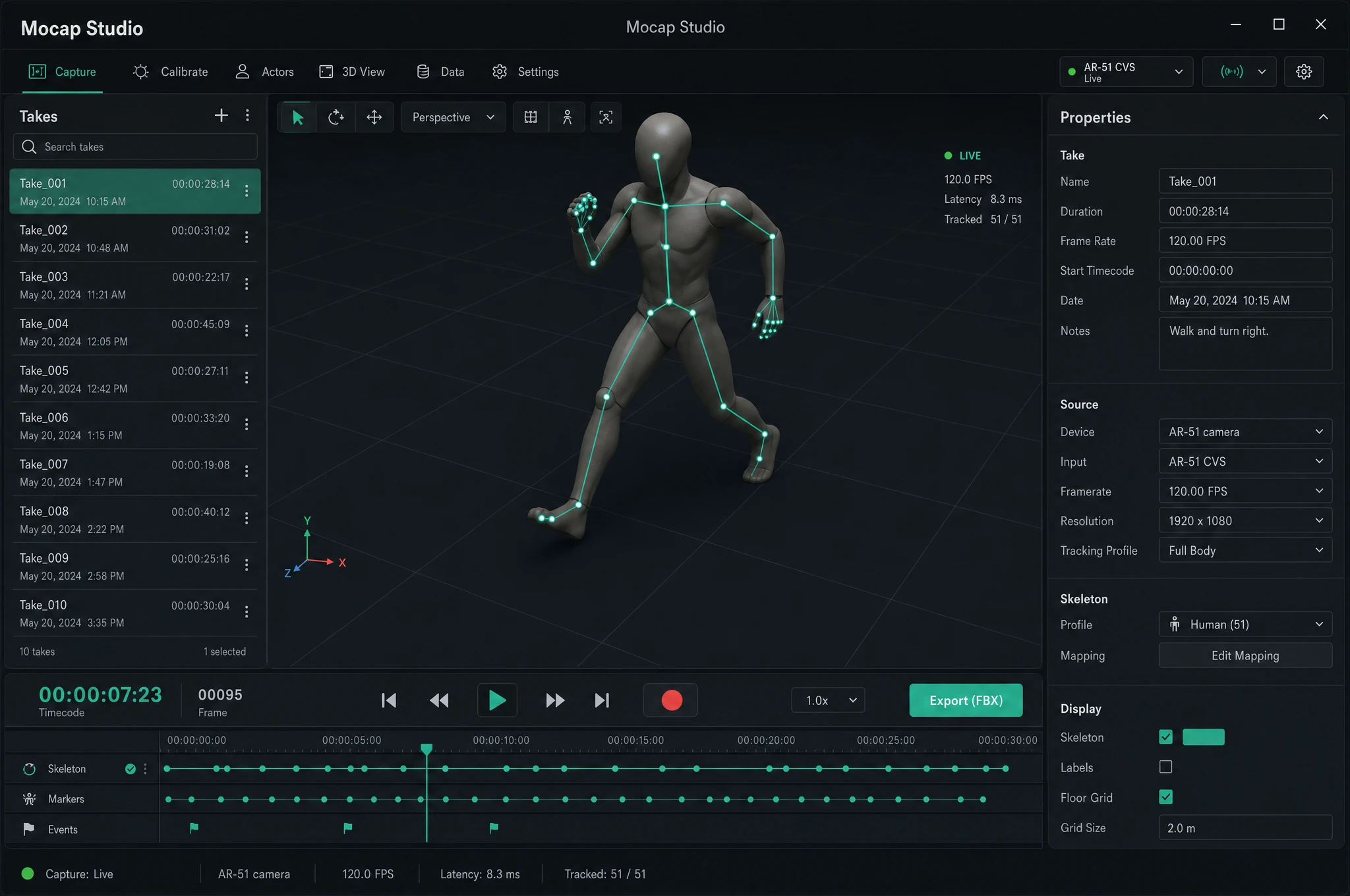
Task: Open the broadcast signal dropdown
Action: click(1239, 72)
